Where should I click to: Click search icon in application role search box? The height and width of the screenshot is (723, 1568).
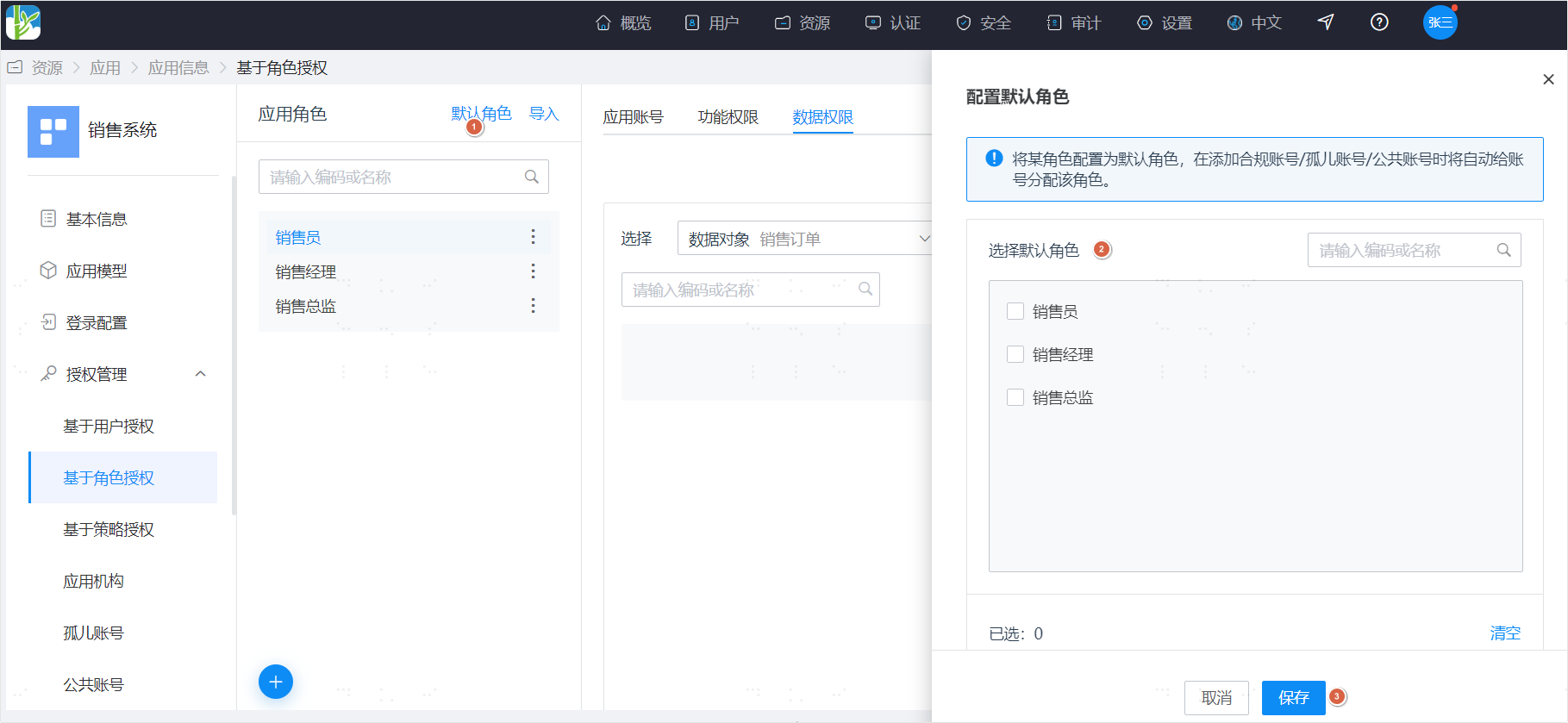click(532, 177)
